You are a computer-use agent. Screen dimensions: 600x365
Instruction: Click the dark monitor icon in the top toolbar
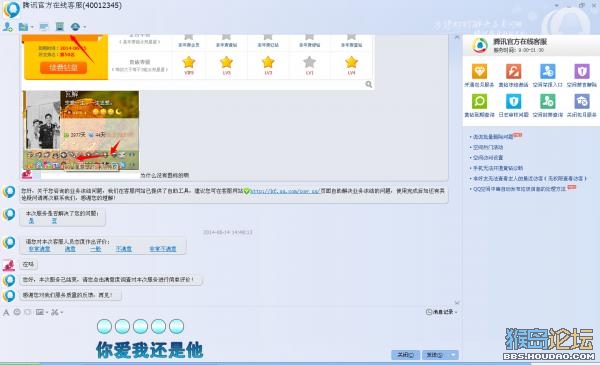[60, 26]
